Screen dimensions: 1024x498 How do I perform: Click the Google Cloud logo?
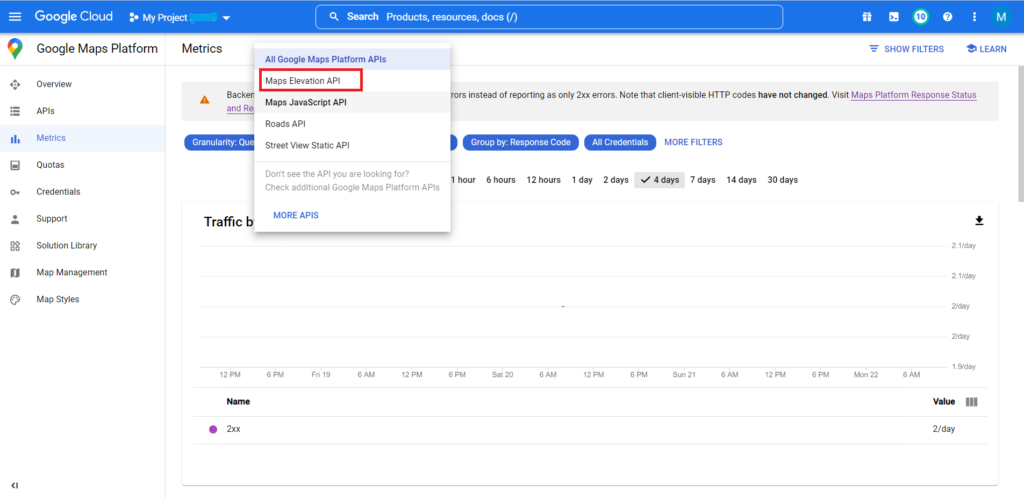point(74,16)
